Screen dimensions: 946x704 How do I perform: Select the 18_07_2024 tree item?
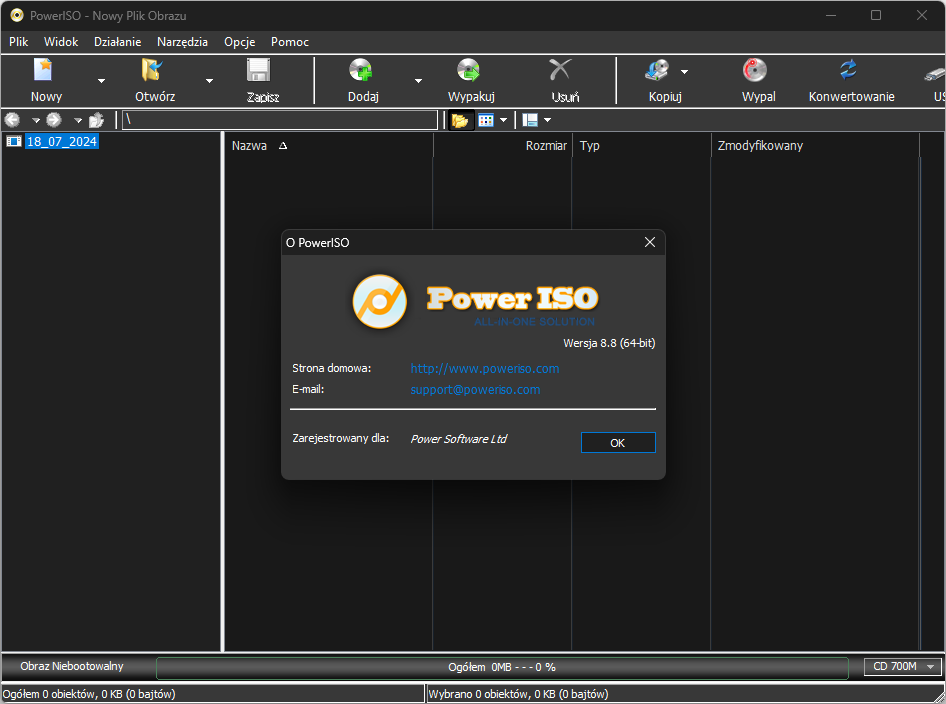tap(62, 142)
